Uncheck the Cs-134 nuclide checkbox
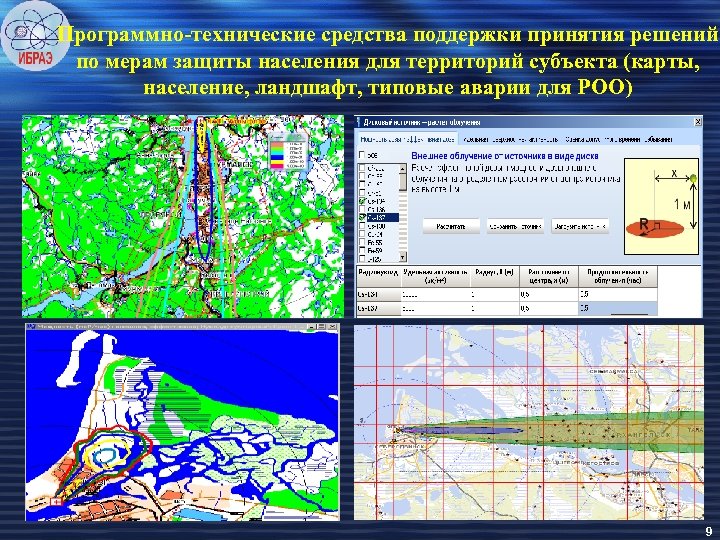 click(362, 201)
